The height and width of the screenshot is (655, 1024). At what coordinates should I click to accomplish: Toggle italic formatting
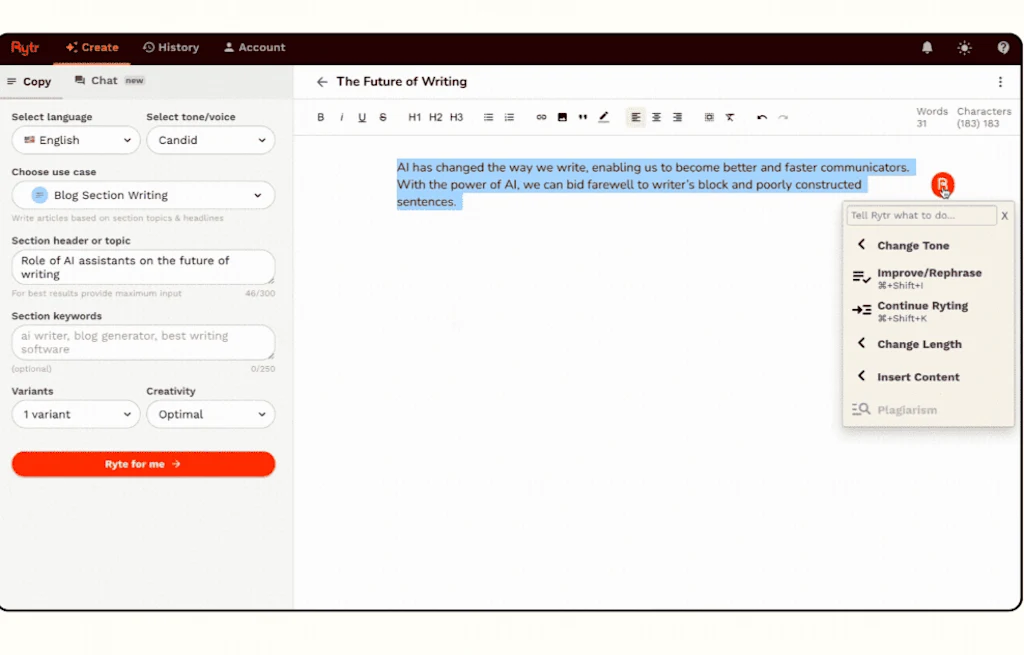pyautogui.click(x=341, y=117)
